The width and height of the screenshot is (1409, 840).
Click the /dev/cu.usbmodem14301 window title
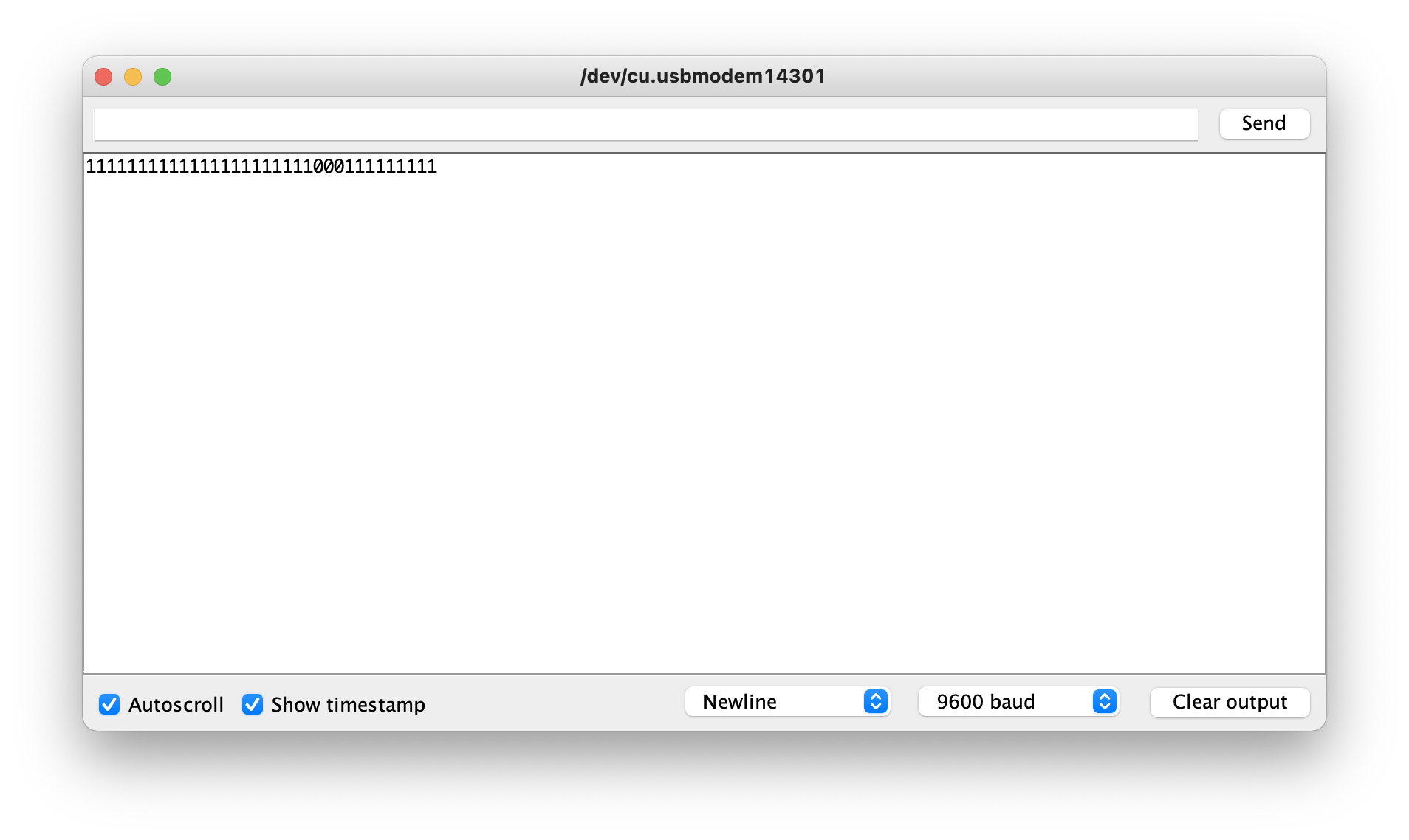(x=702, y=76)
